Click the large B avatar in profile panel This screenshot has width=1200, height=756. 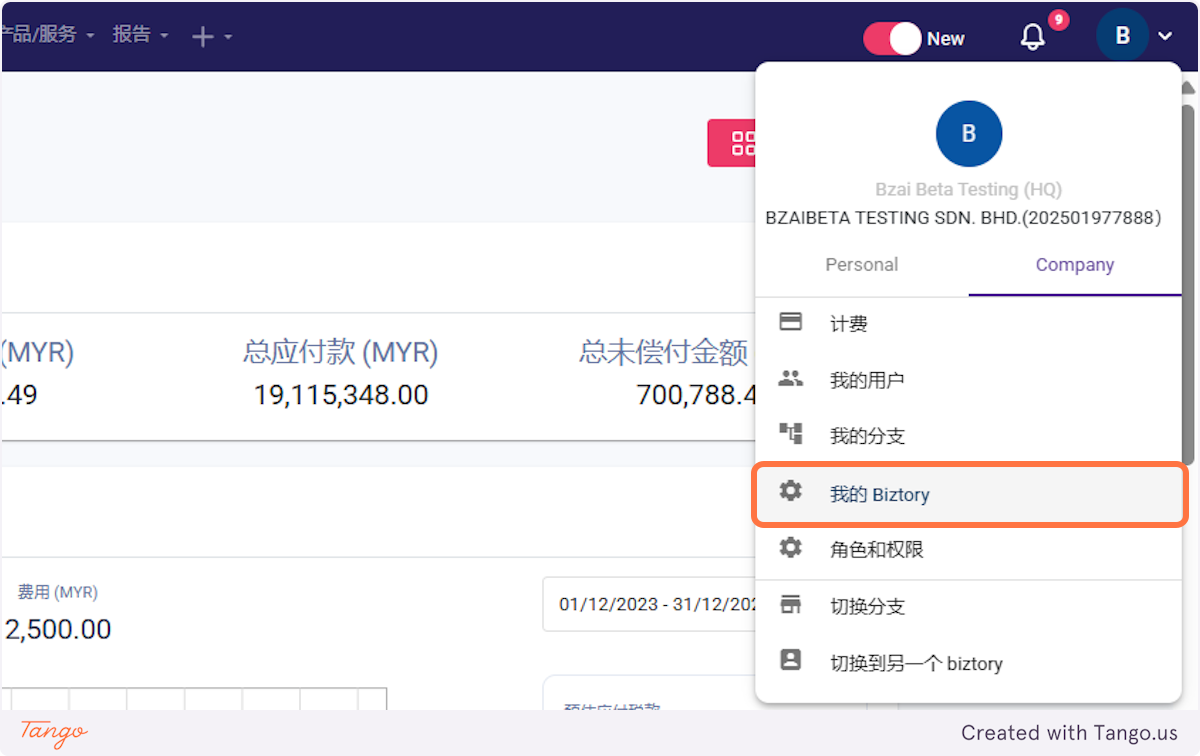click(x=969, y=134)
